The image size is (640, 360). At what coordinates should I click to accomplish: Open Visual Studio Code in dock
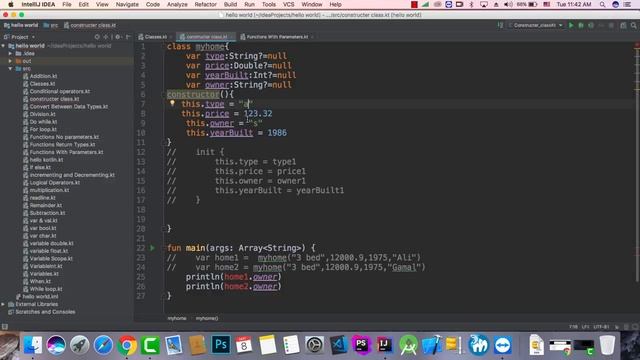tap(338, 345)
